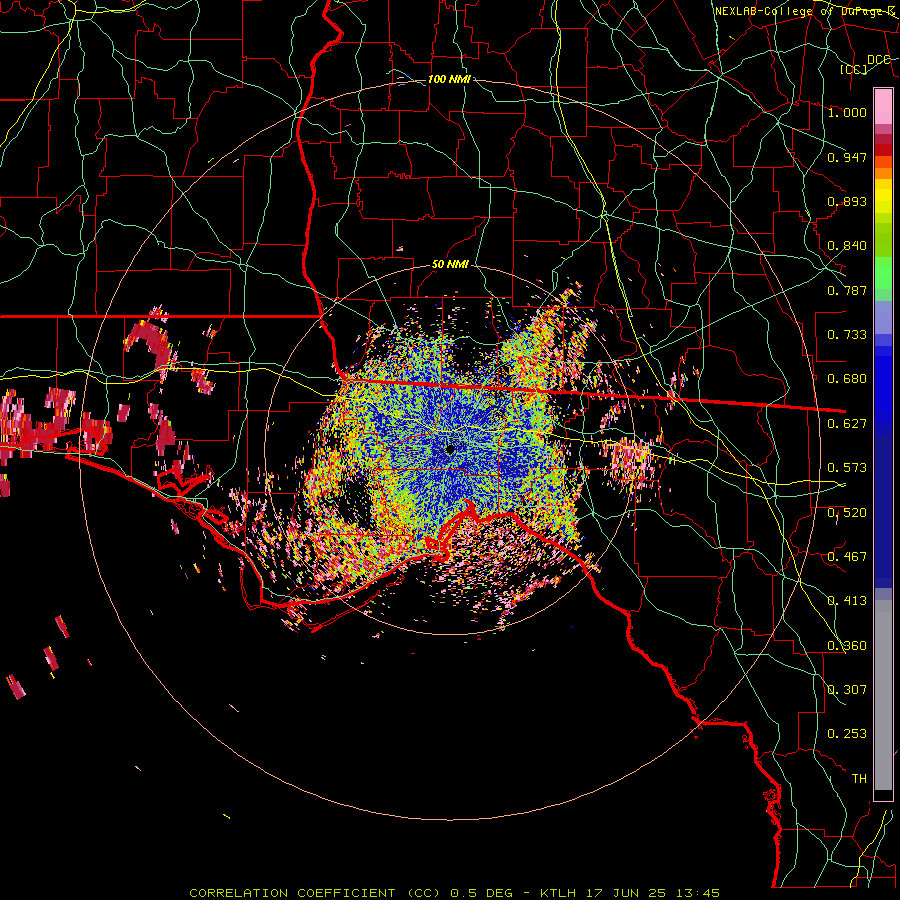This screenshot has width=900, height=900.
Task: Click the 0.520 scale value
Action: tap(847, 513)
